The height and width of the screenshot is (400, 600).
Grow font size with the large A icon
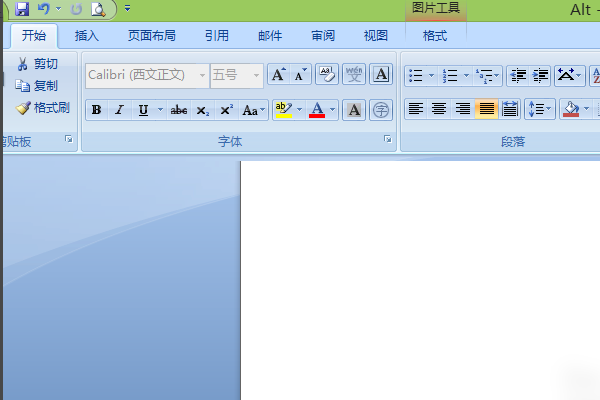(x=278, y=74)
